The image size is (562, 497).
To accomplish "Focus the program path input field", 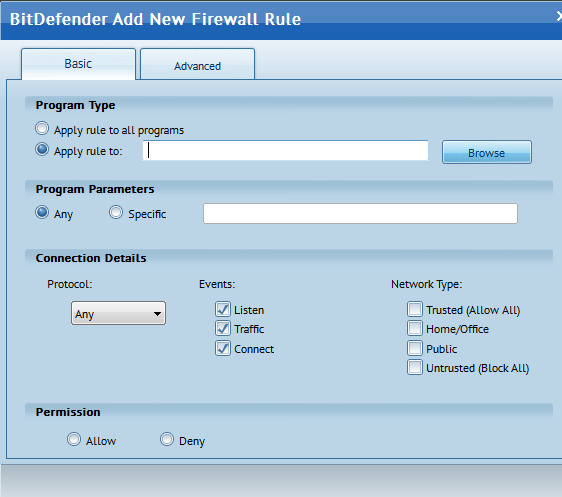I will [285, 150].
